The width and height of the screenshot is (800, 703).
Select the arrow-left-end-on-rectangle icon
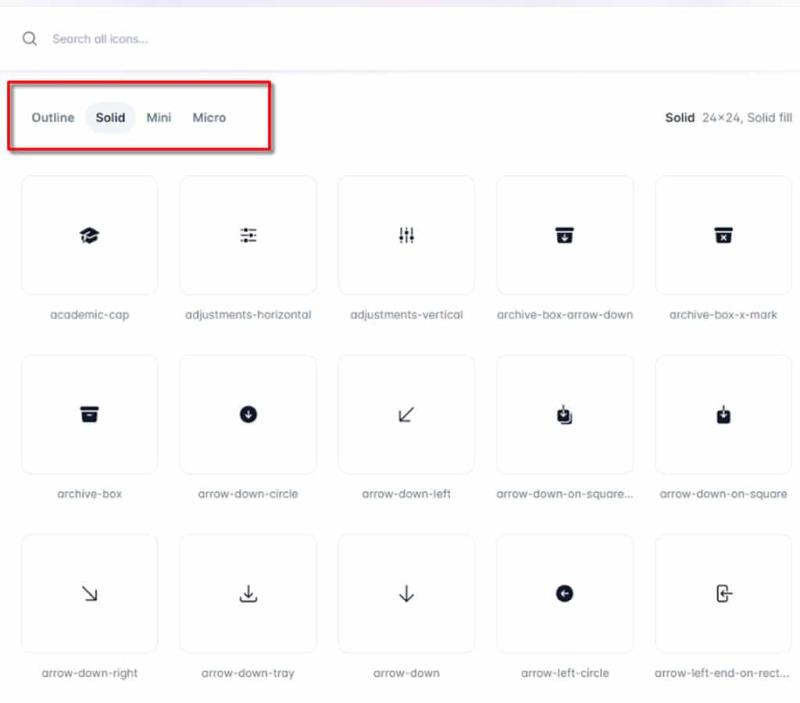723,594
